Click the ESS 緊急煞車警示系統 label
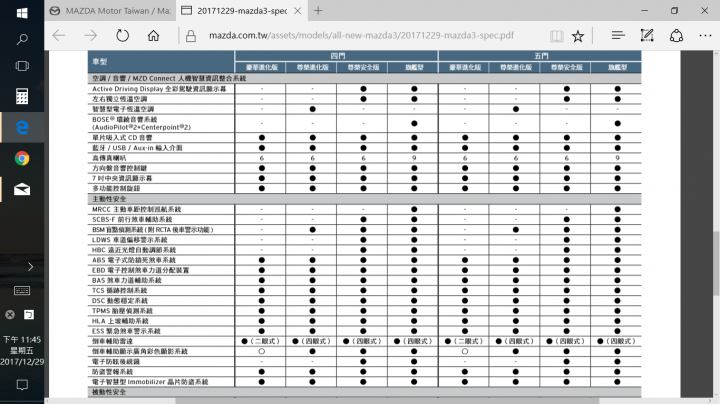Screen dimensions: 720x404 tap(126, 331)
